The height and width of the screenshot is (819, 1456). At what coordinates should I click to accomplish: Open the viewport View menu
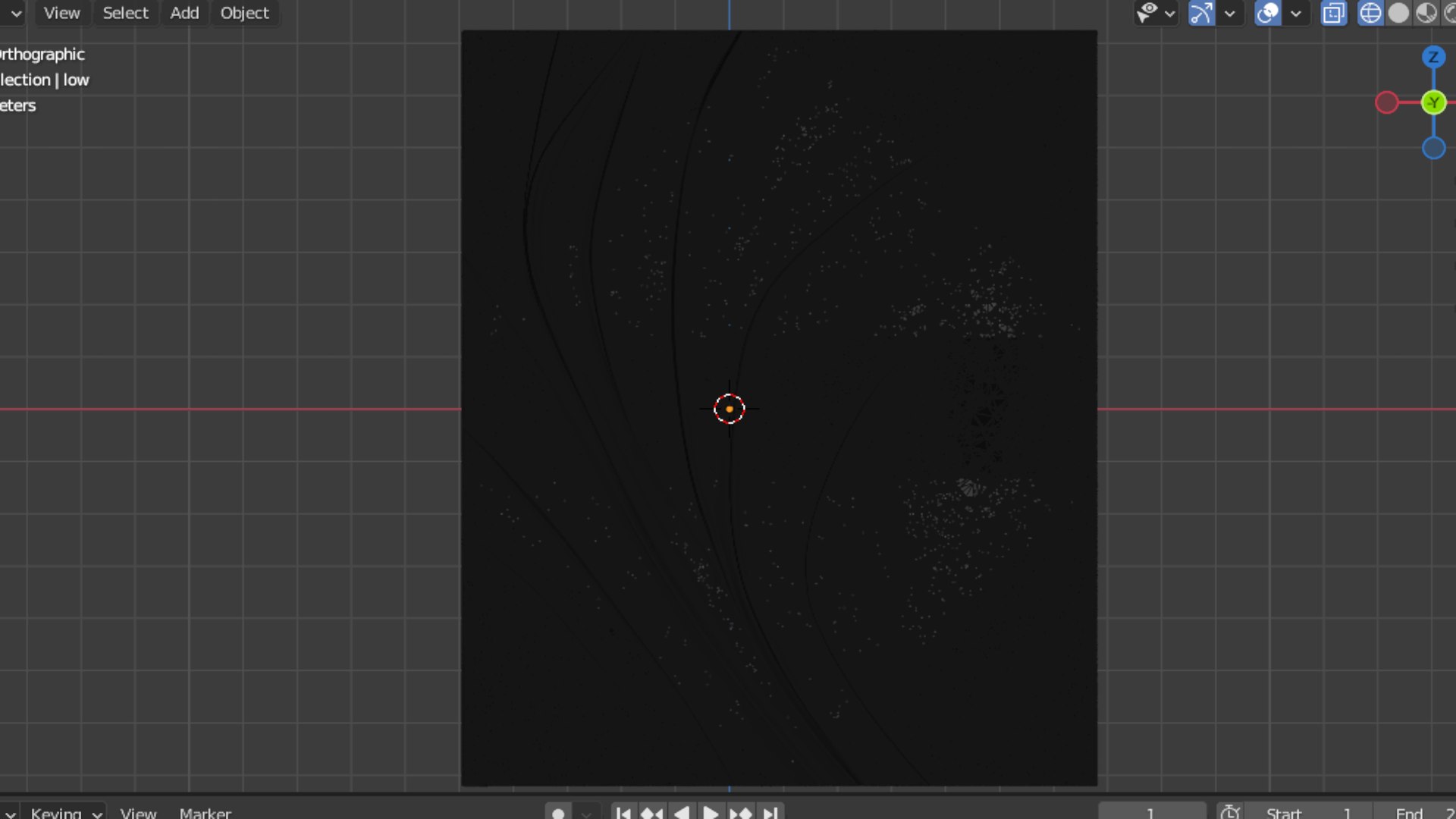[61, 13]
